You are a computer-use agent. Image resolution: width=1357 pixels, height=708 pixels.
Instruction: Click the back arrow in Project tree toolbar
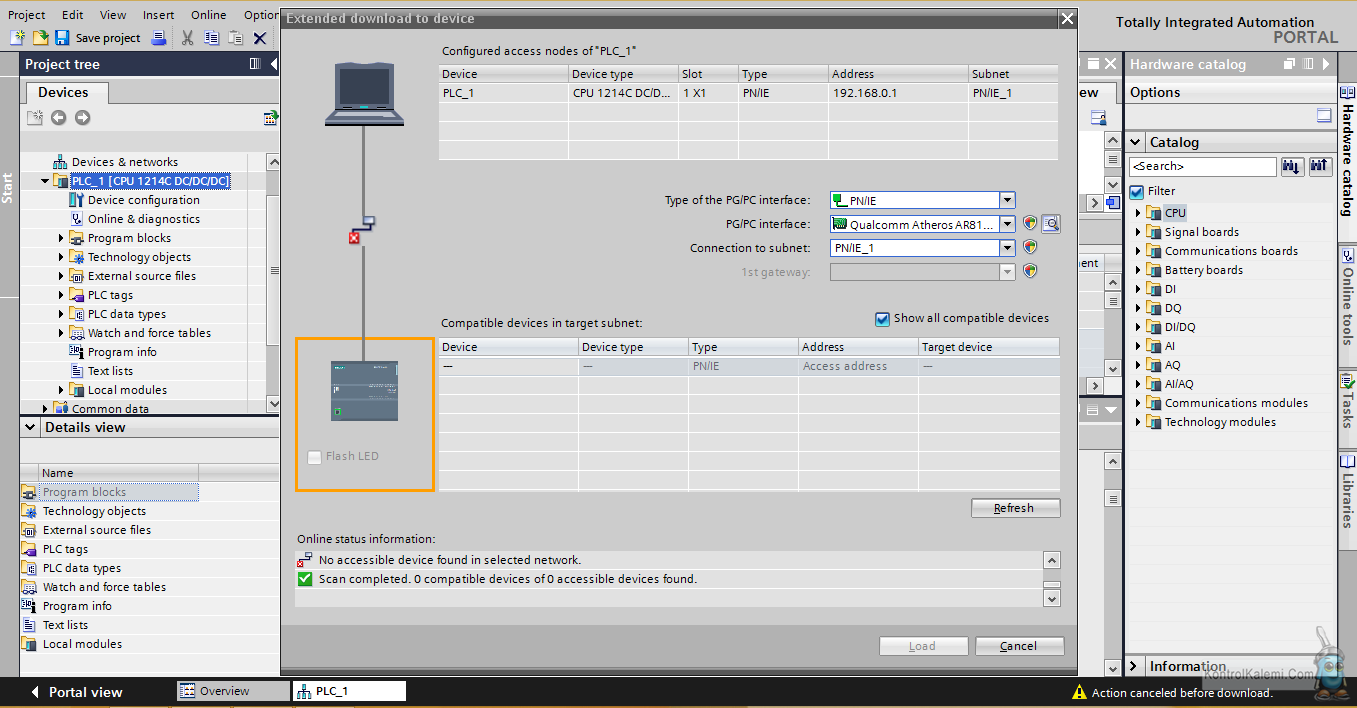click(x=58, y=118)
